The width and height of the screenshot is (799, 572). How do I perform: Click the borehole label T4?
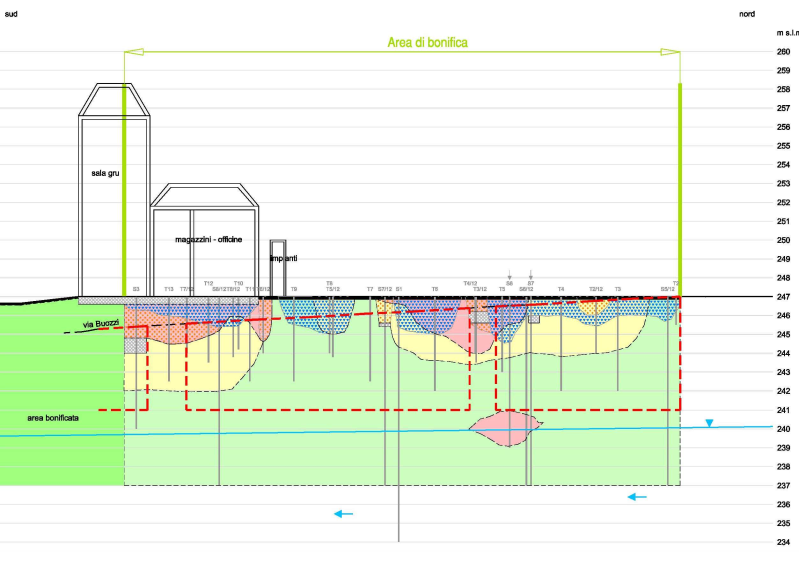tap(561, 289)
